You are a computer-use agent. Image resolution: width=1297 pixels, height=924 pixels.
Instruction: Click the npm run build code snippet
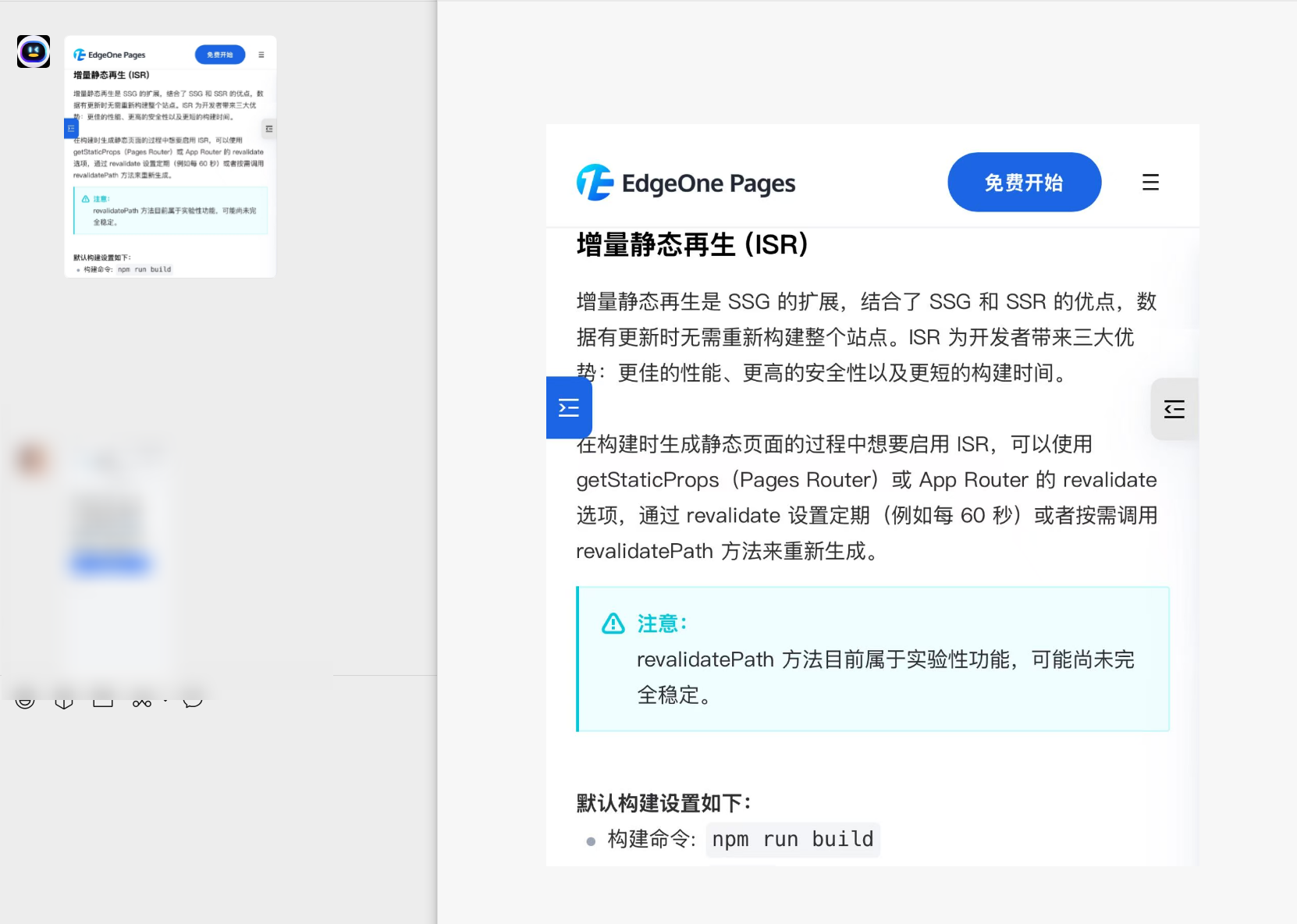792,839
